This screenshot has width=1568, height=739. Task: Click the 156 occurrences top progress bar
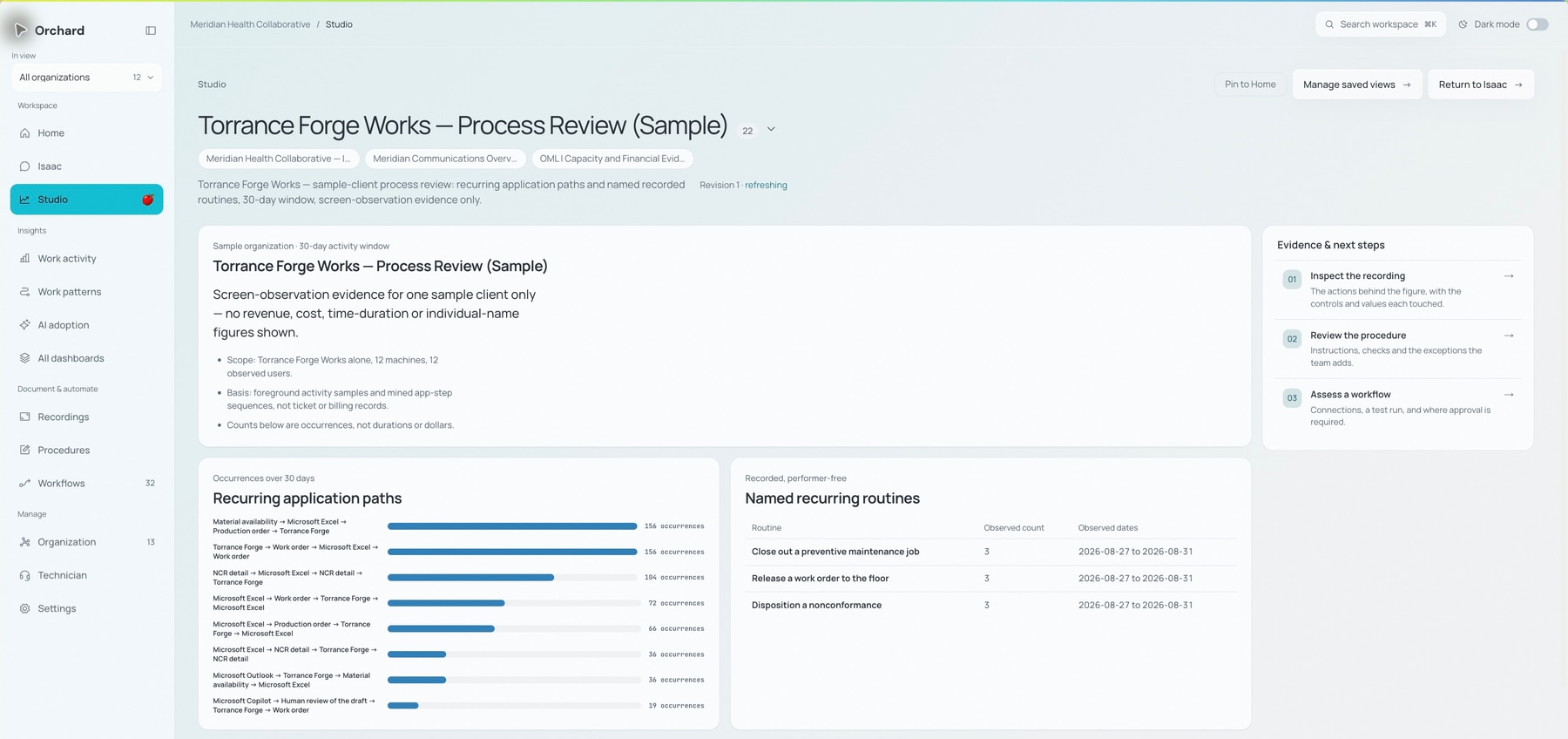(512, 526)
